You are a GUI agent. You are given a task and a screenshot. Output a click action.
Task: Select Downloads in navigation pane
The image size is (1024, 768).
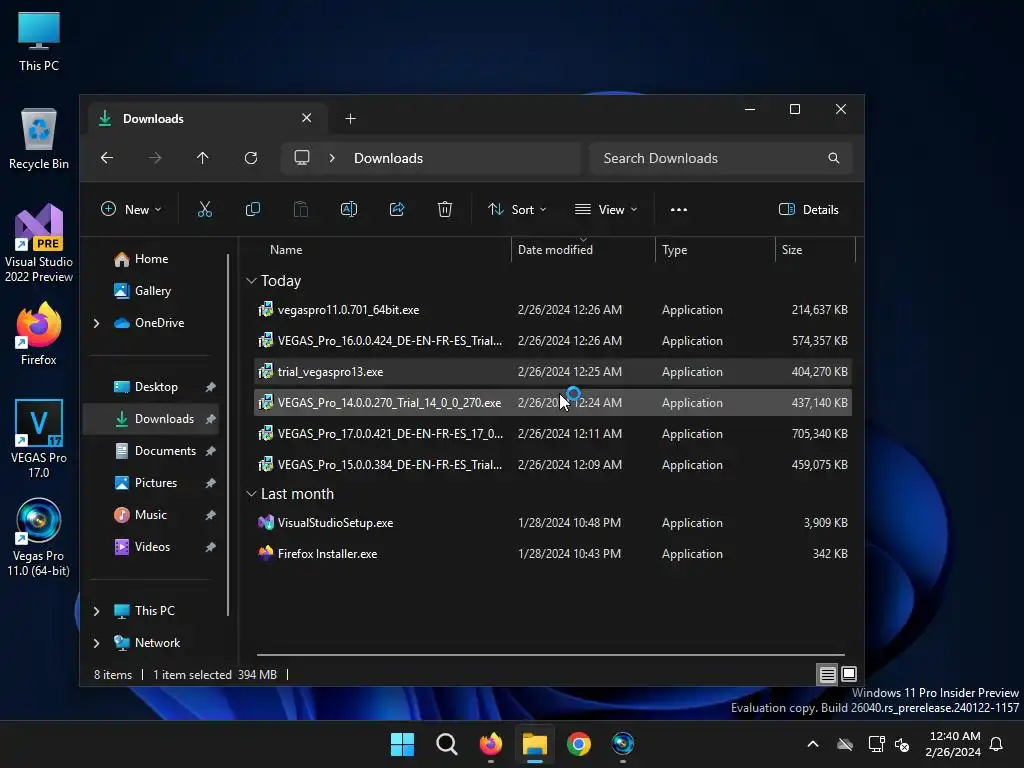[x=151, y=419]
